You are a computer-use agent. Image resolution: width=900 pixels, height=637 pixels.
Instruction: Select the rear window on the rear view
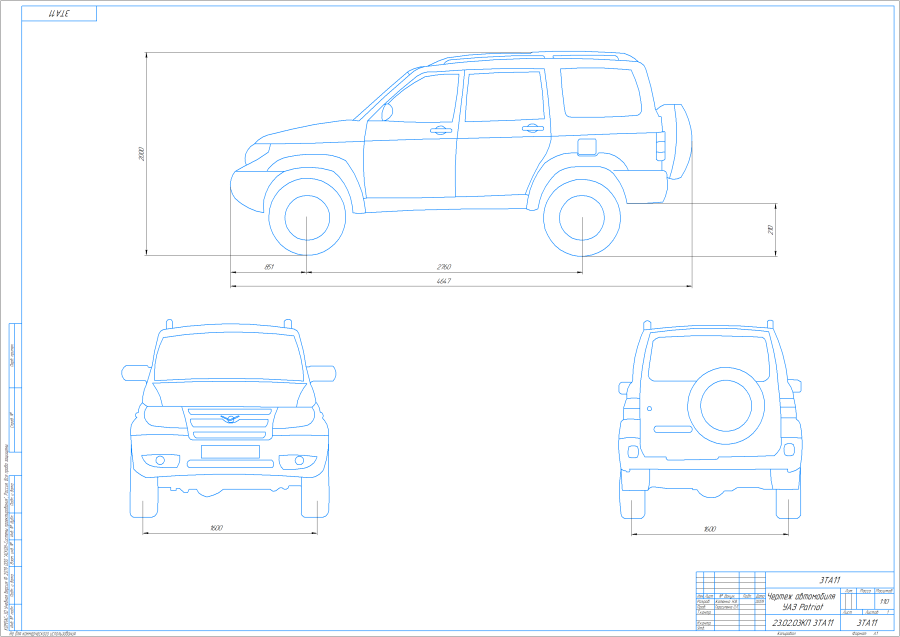[708, 357]
